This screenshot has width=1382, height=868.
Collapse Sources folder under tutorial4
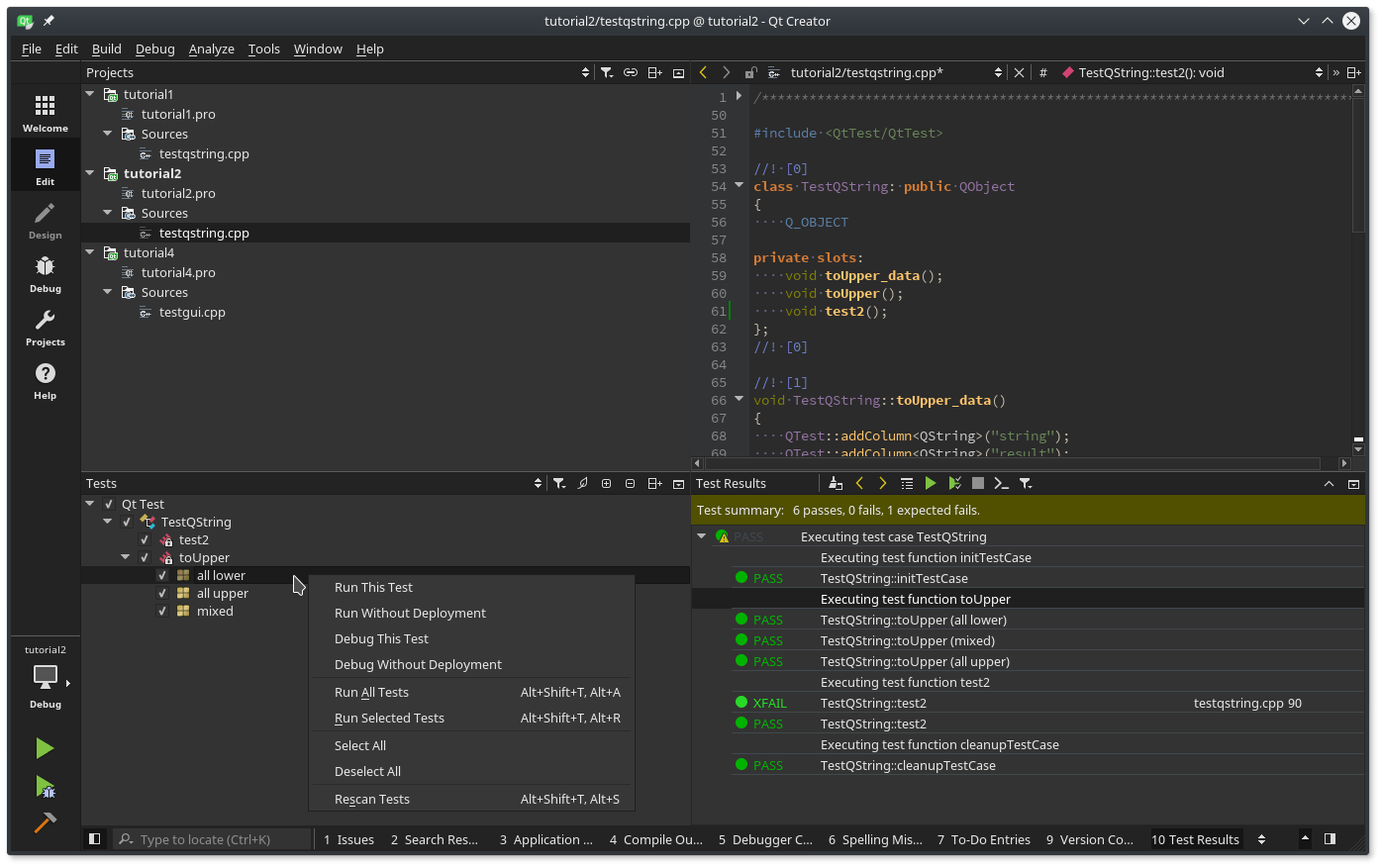[108, 292]
